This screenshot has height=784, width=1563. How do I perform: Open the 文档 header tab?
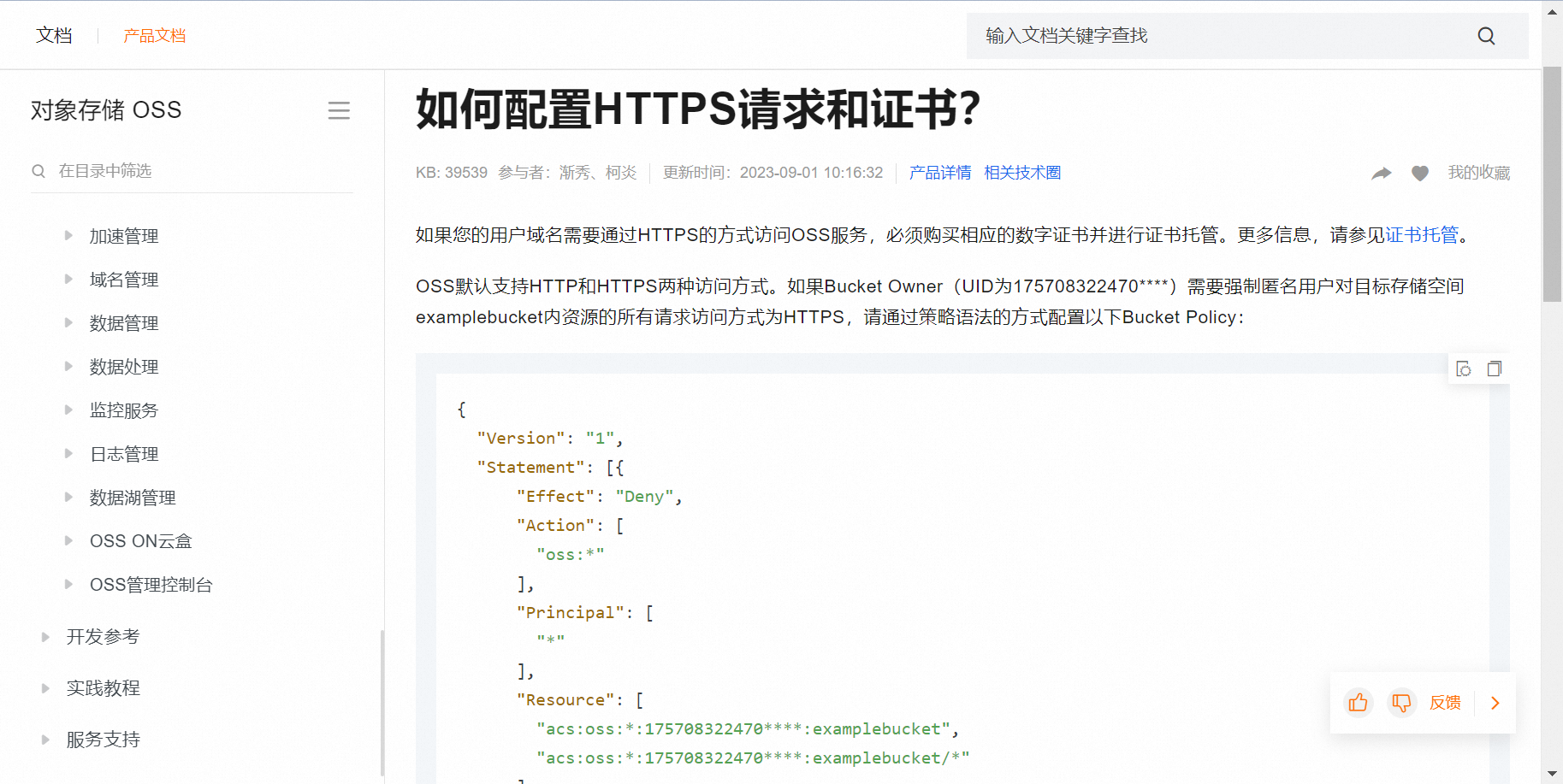(54, 35)
